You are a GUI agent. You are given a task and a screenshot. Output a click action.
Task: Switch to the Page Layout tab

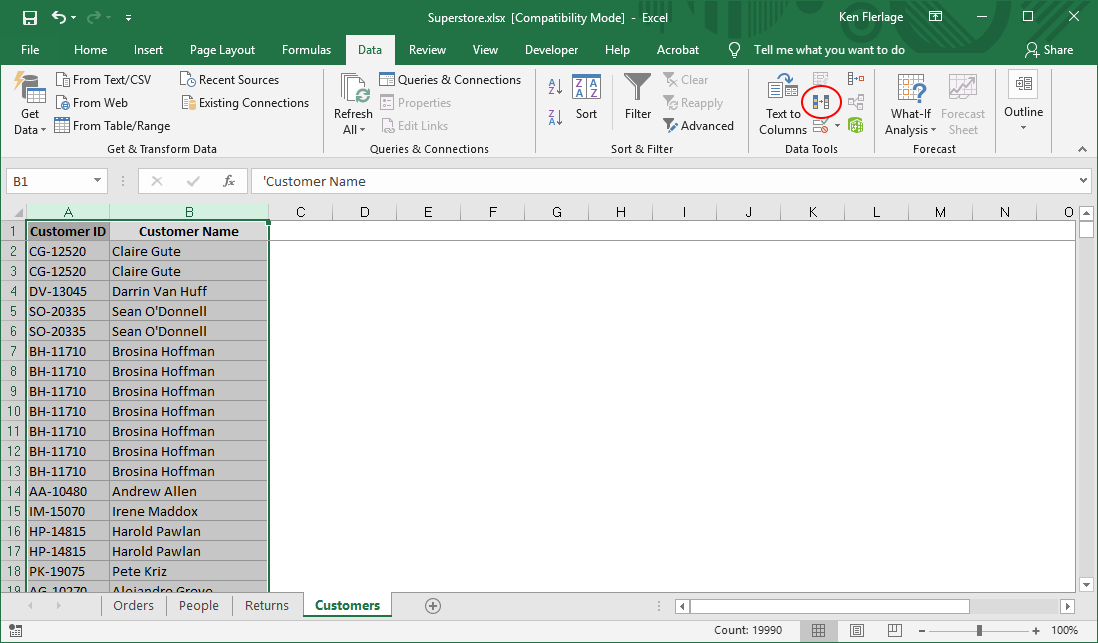[x=222, y=50]
